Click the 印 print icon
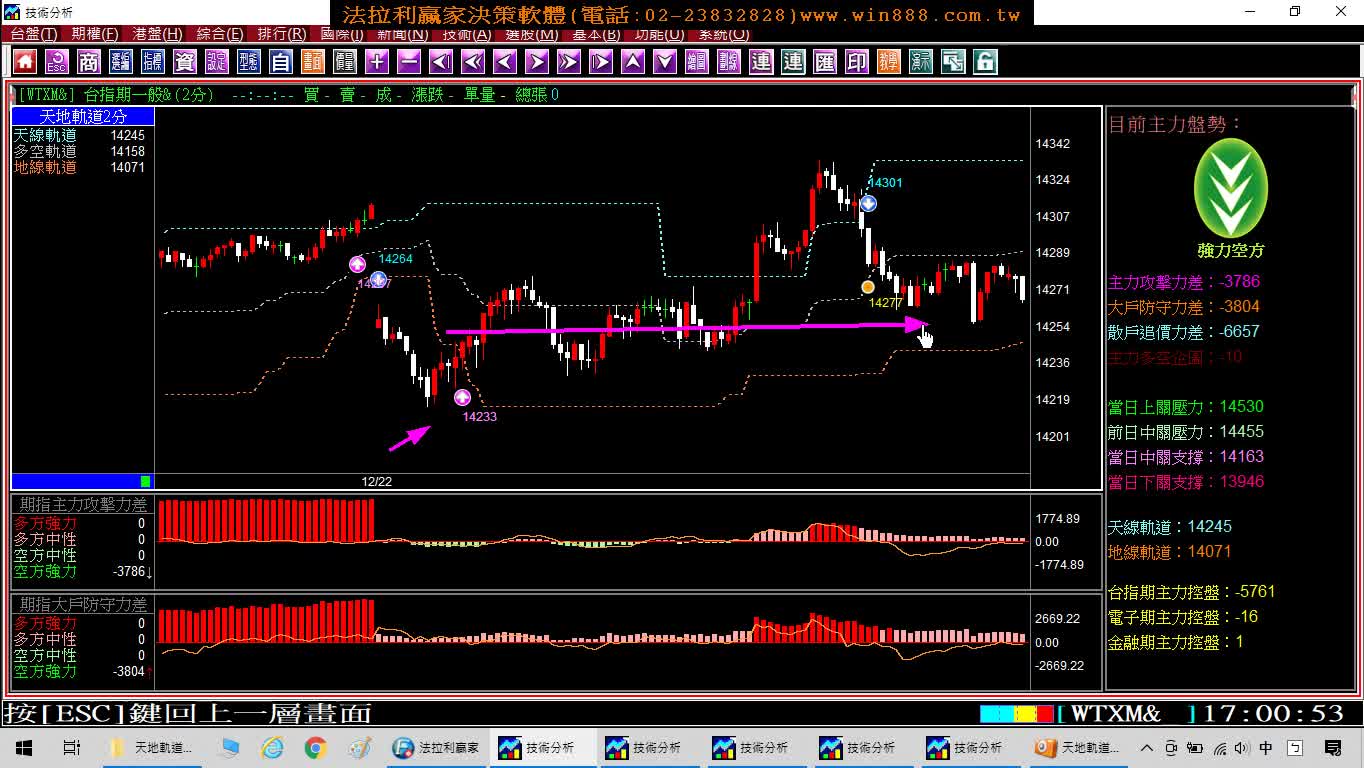 (857, 62)
